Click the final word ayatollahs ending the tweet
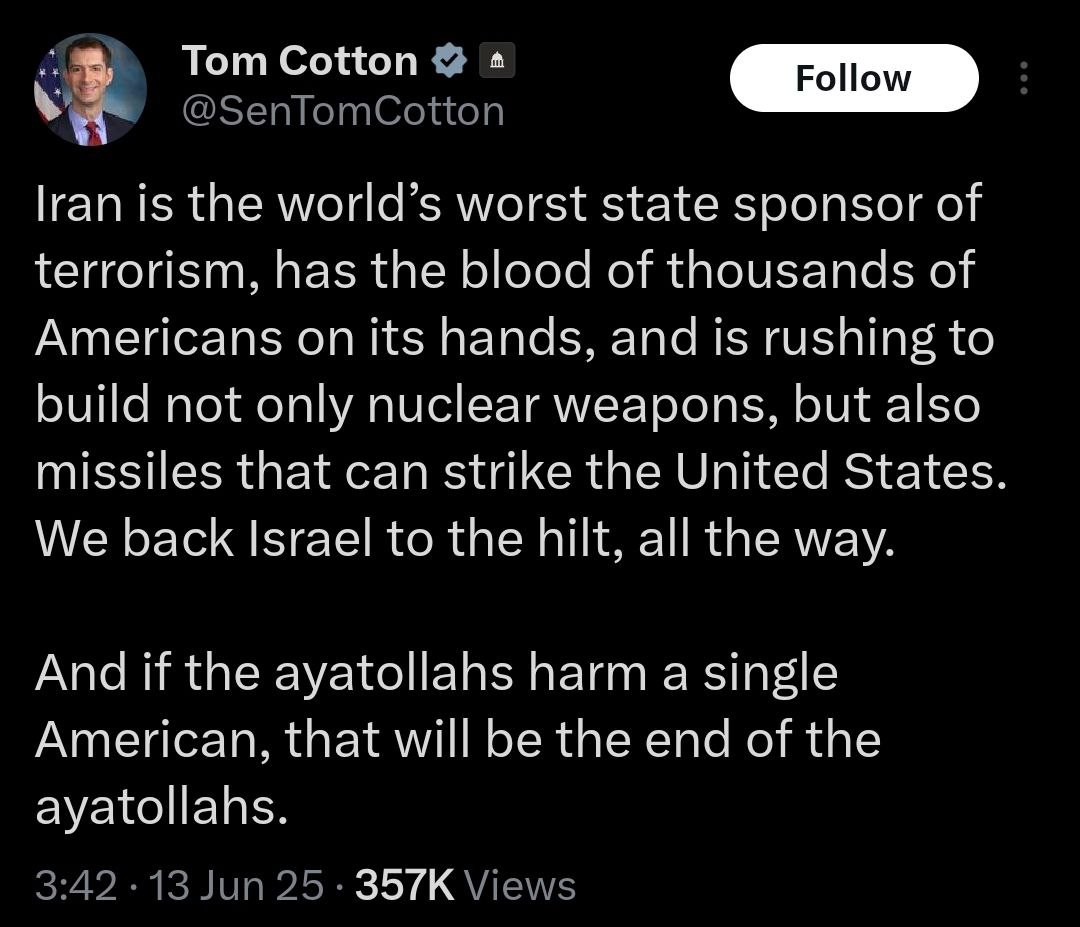This screenshot has height=927, width=1080. point(153,808)
